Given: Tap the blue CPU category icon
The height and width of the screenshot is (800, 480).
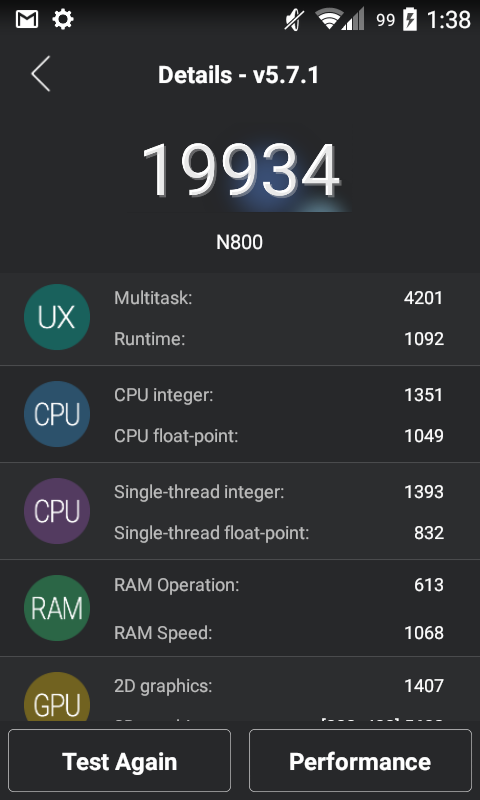Looking at the screenshot, I should [57, 414].
